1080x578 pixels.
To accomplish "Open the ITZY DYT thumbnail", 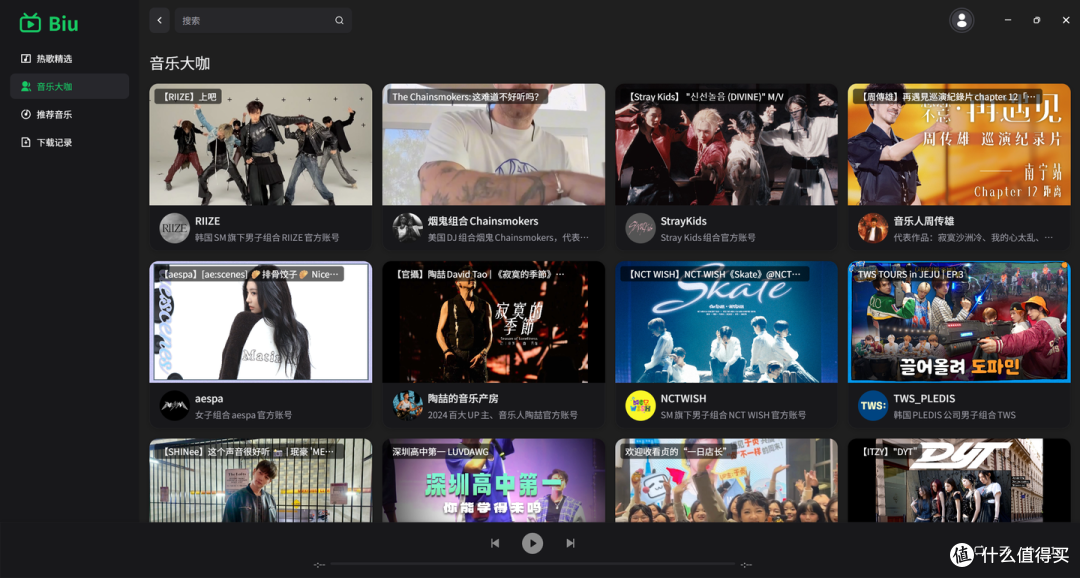I will point(959,480).
